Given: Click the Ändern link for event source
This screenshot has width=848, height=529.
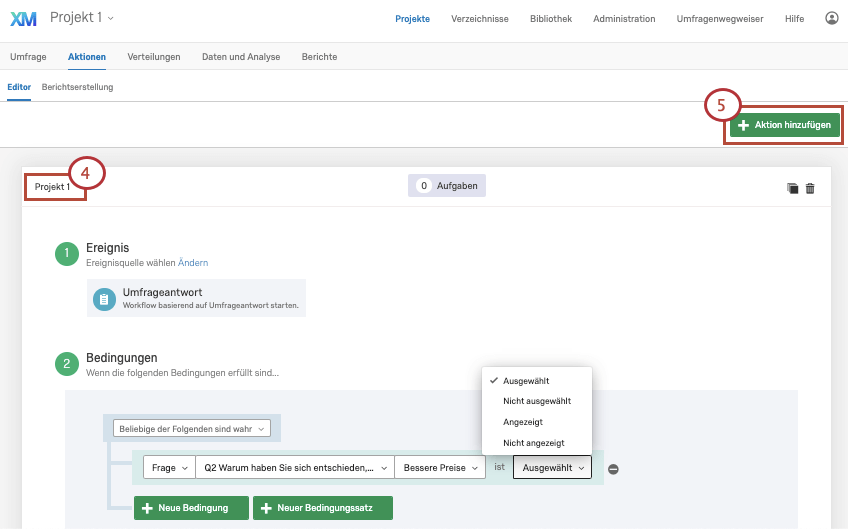Looking at the screenshot, I should point(193,262).
